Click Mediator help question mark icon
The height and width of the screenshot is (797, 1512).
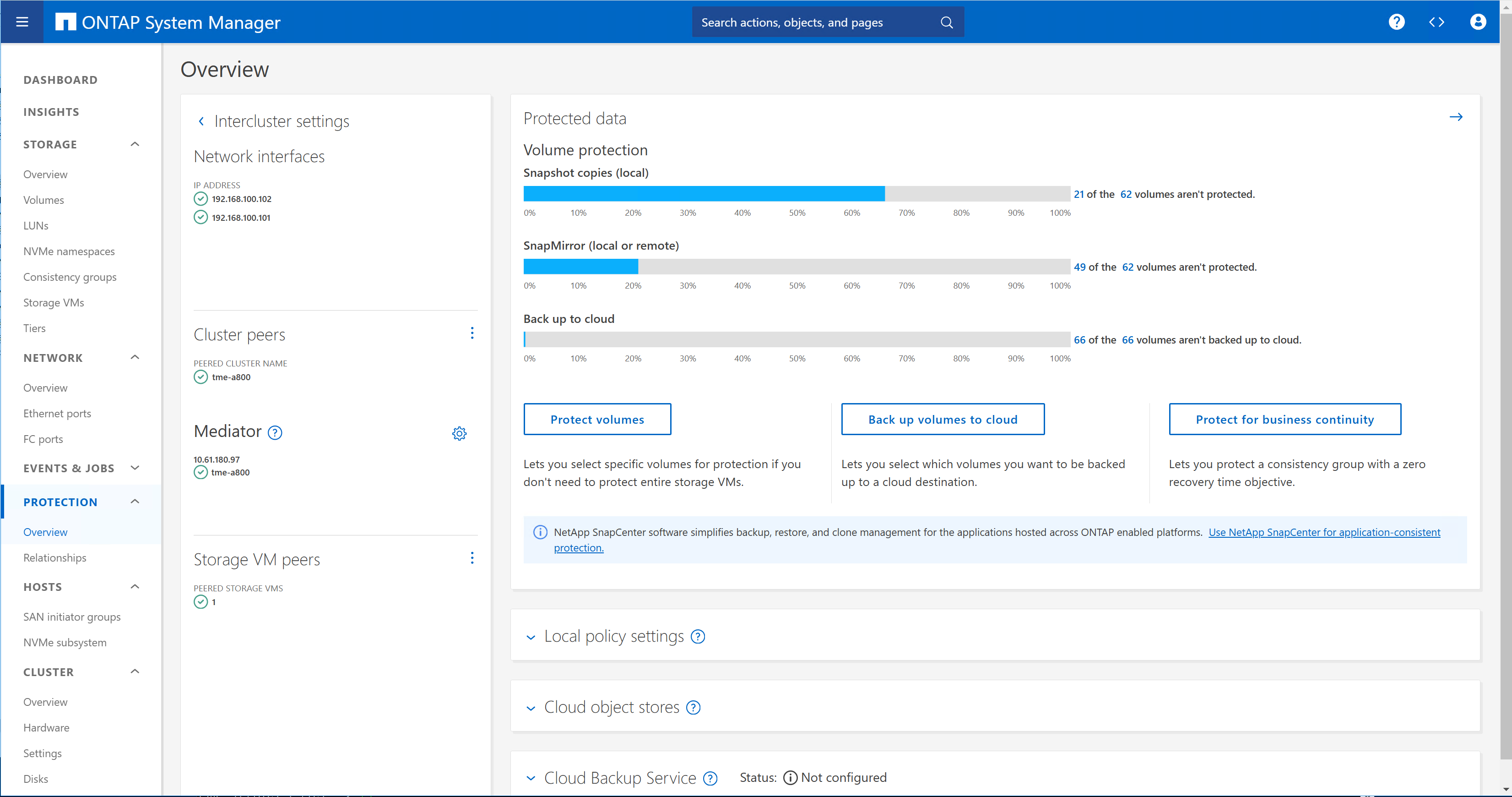point(275,433)
